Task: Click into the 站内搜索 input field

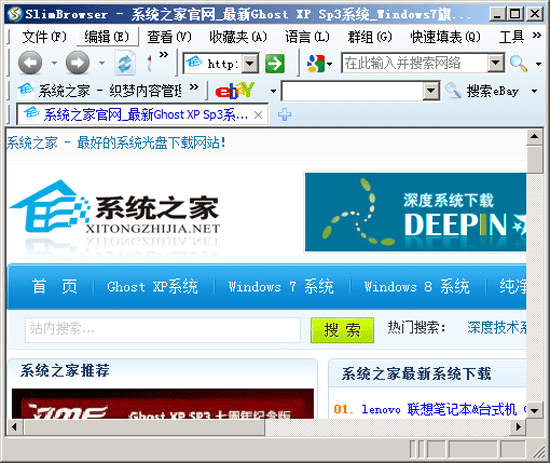Action: tap(163, 330)
